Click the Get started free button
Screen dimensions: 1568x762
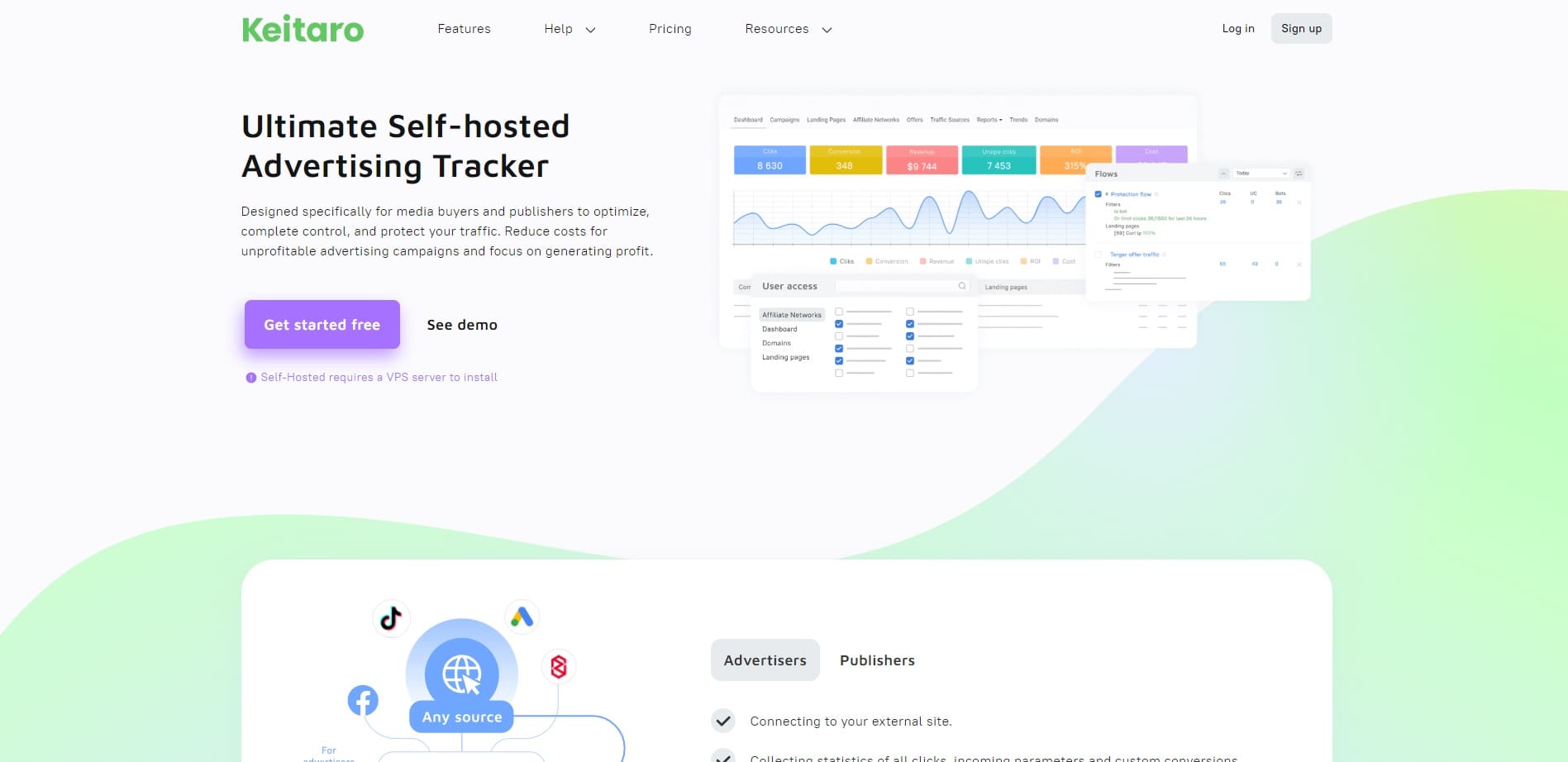[x=322, y=324]
